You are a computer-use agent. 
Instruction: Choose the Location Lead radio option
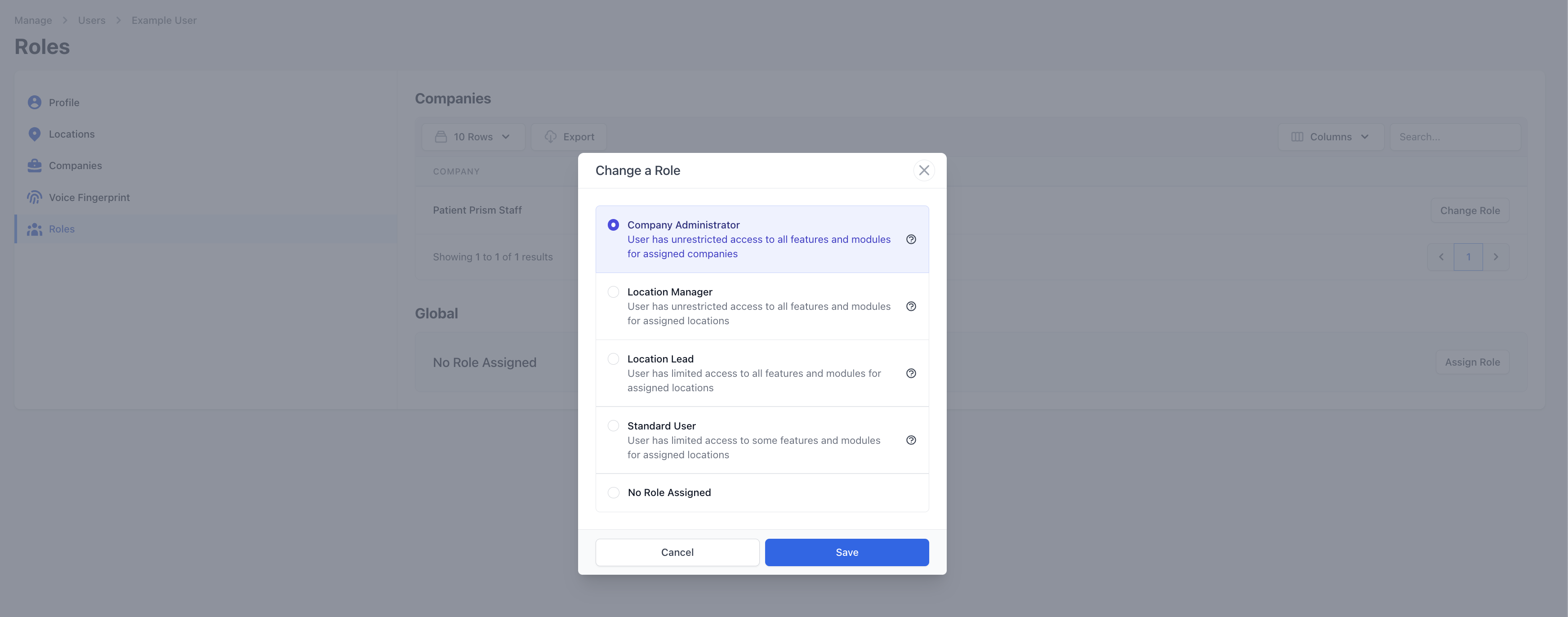point(613,359)
